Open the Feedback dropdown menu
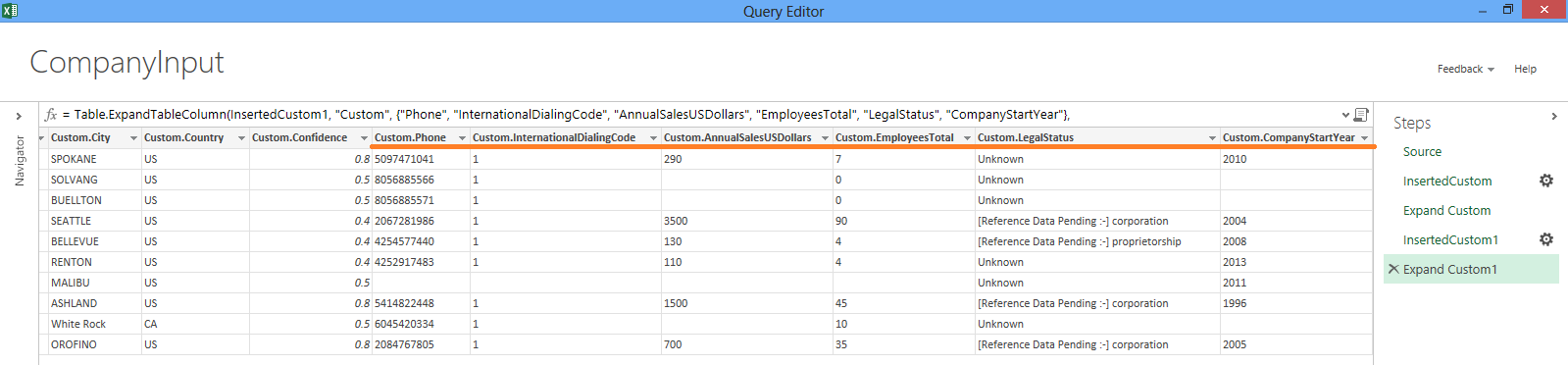 (1465, 69)
